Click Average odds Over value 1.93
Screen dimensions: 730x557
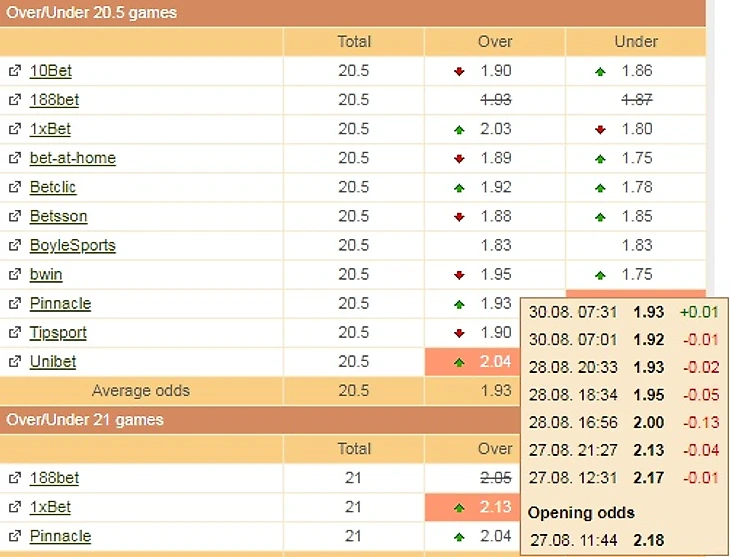496,390
